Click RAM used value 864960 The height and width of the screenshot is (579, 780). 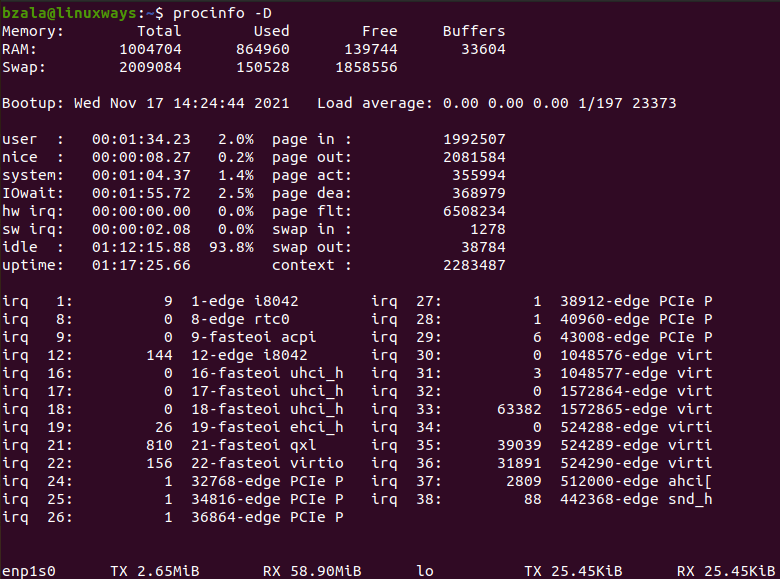click(x=263, y=49)
